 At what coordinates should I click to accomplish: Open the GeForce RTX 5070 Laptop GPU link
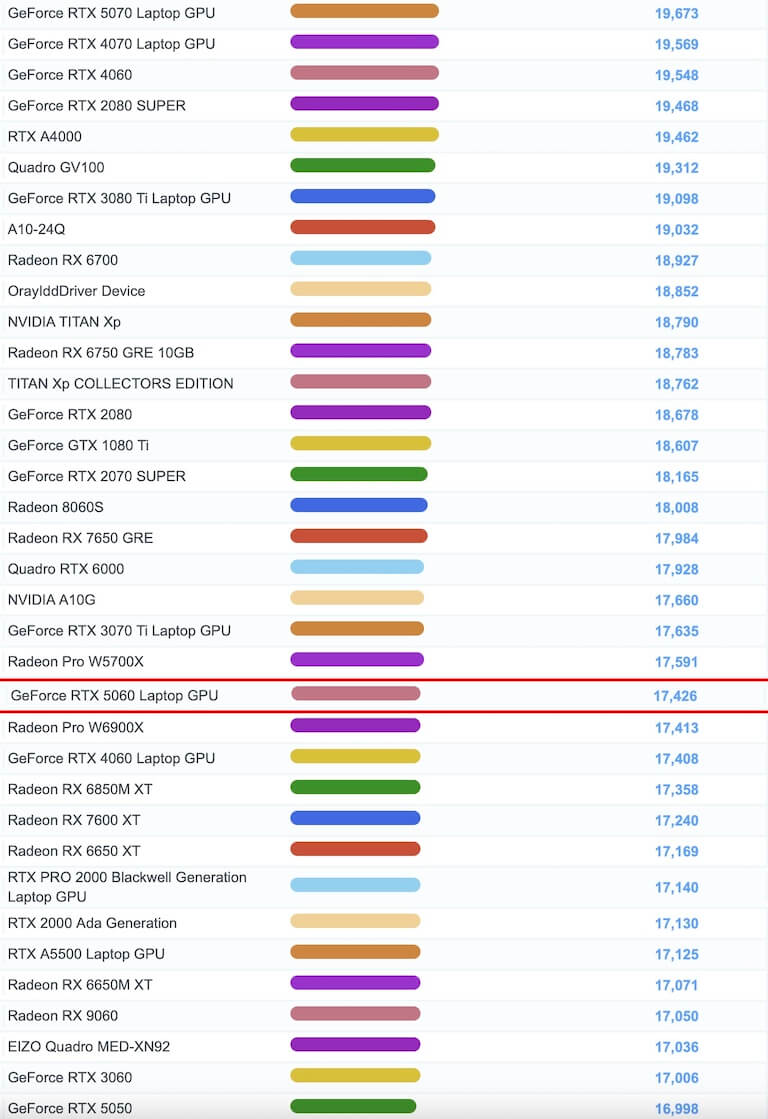tap(111, 13)
